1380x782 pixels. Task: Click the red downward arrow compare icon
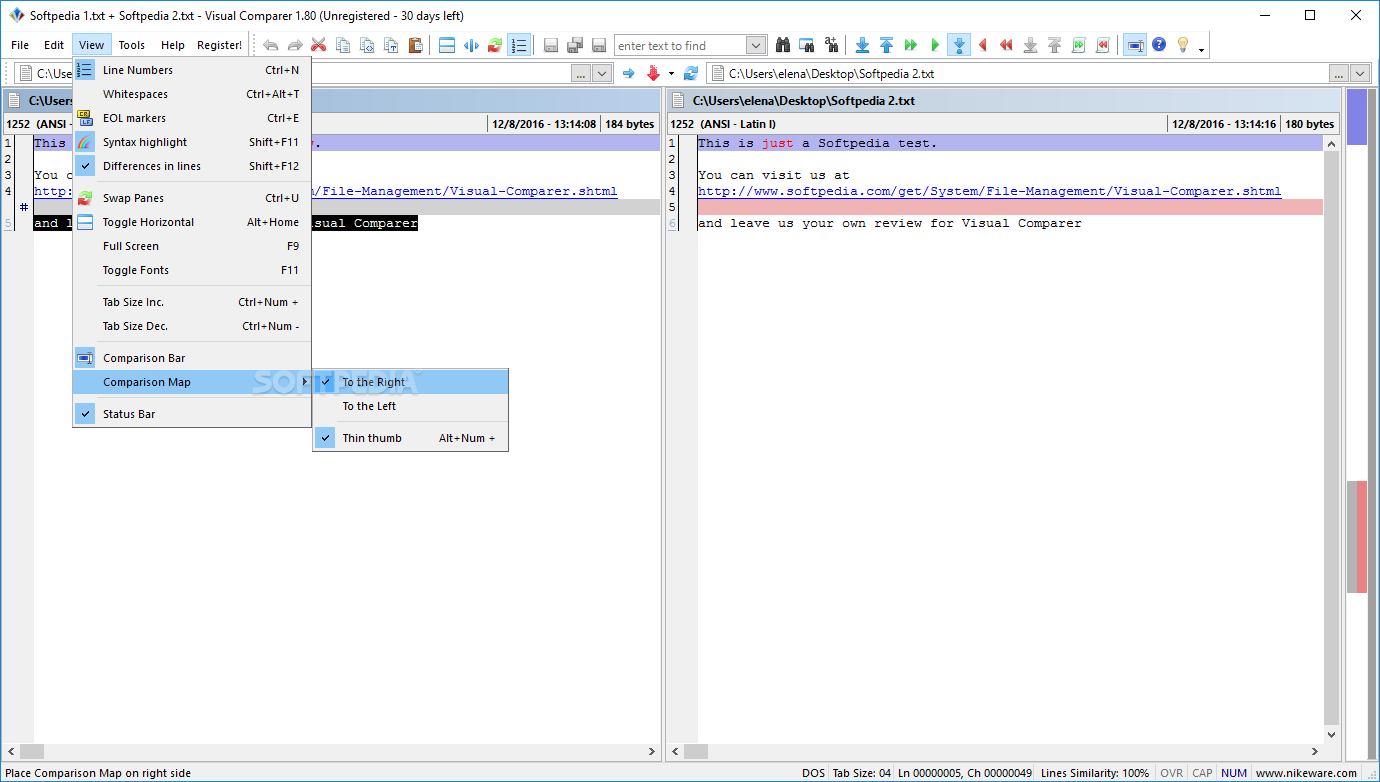click(x=653, y=73)
